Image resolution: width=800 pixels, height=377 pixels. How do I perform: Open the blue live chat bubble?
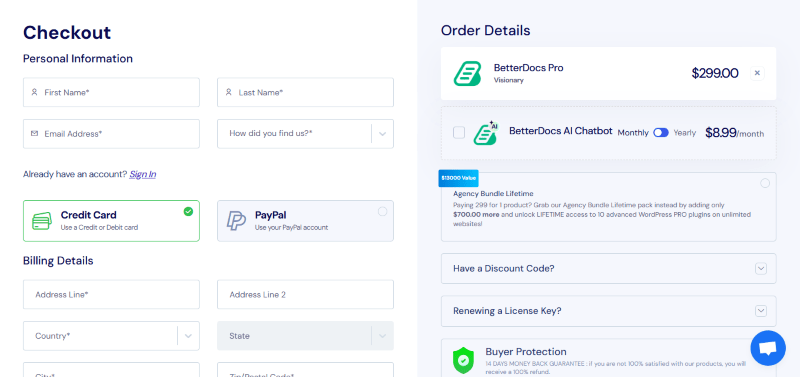[768, 348]
